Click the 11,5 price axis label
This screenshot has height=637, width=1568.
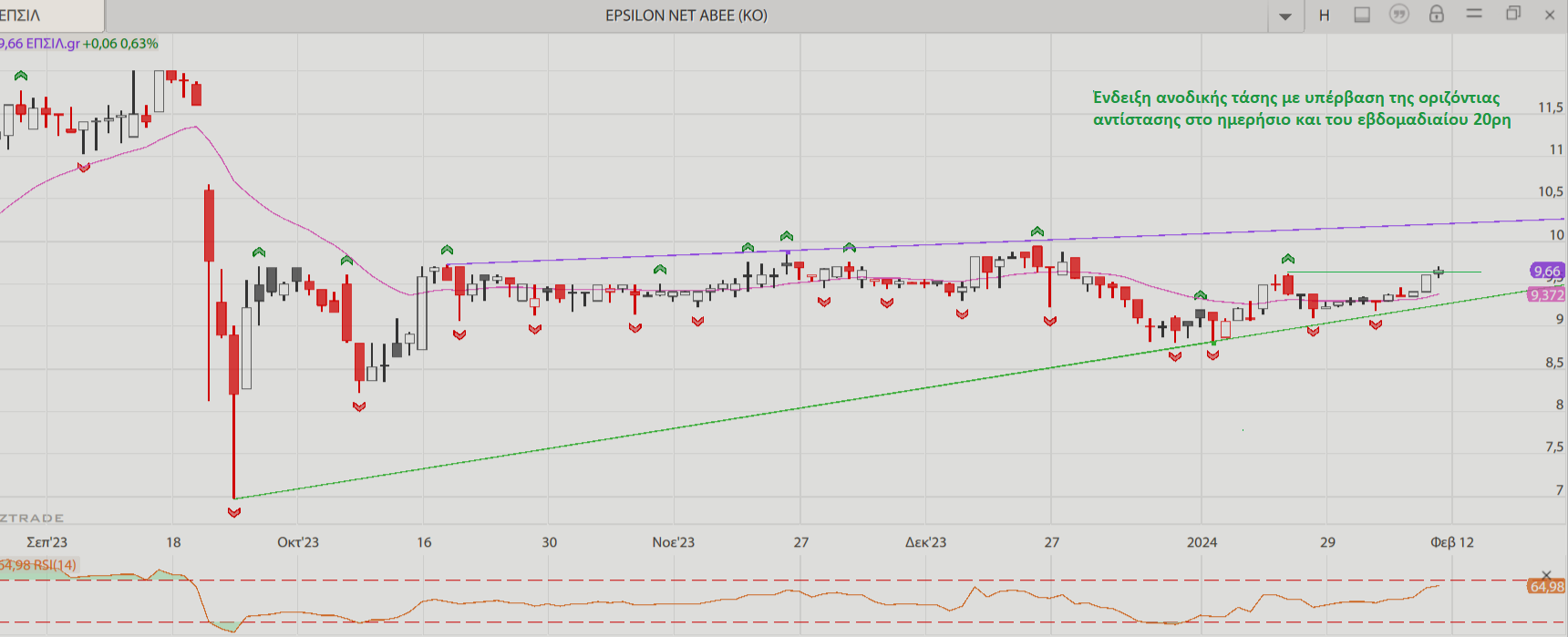coord(1551,108)
